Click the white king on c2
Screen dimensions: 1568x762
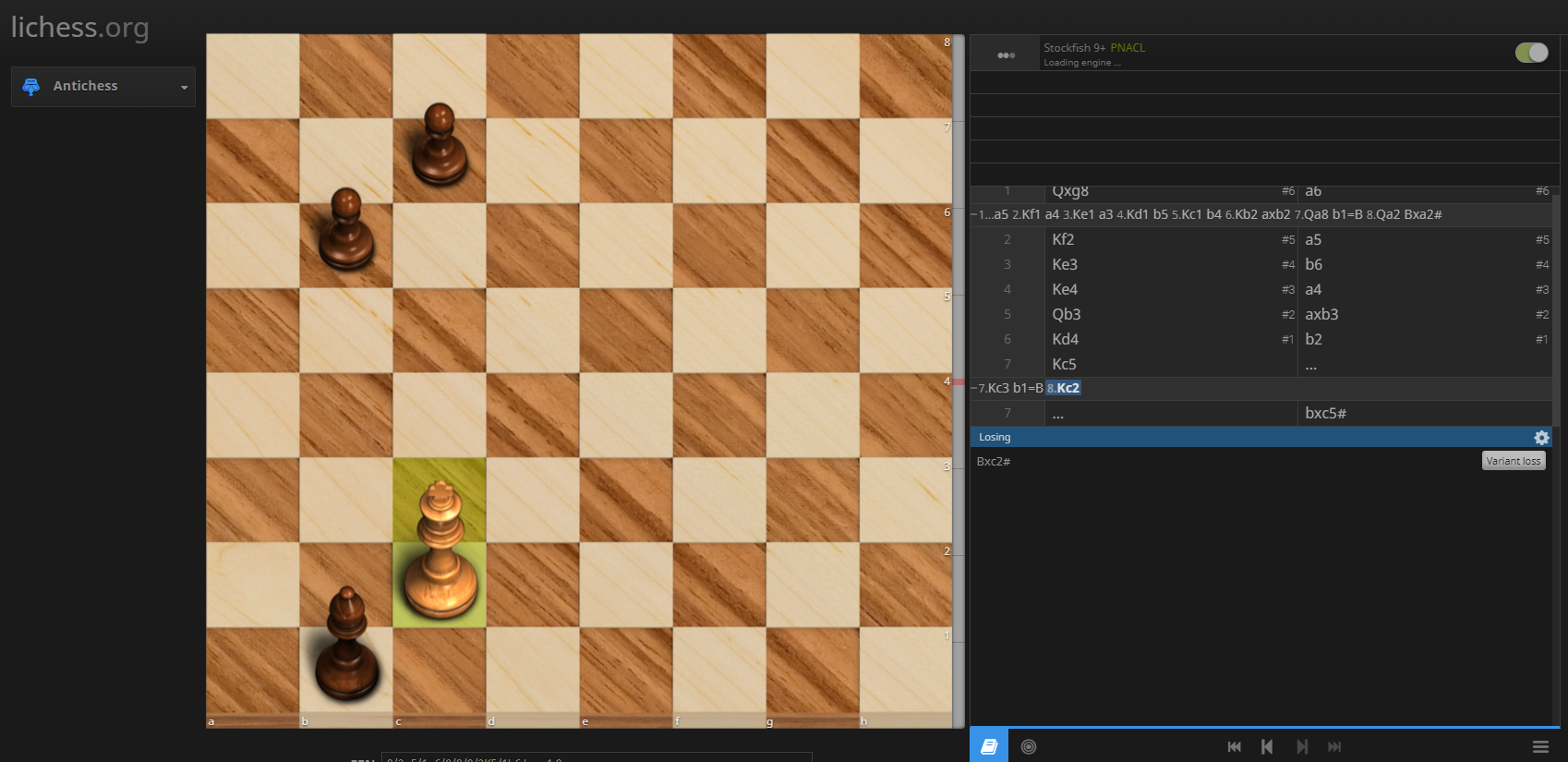tap(440, 585)
